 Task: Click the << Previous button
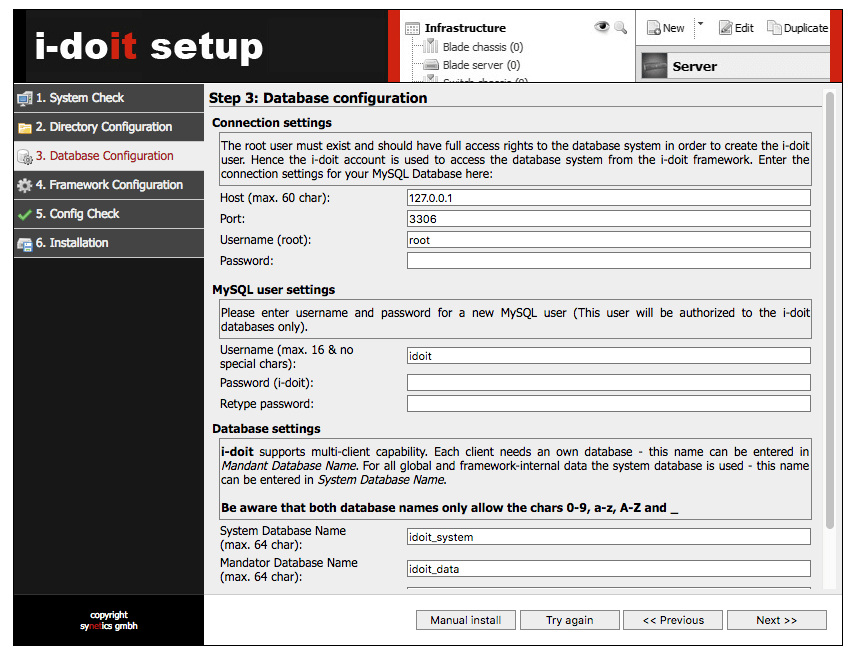[673, 620]
